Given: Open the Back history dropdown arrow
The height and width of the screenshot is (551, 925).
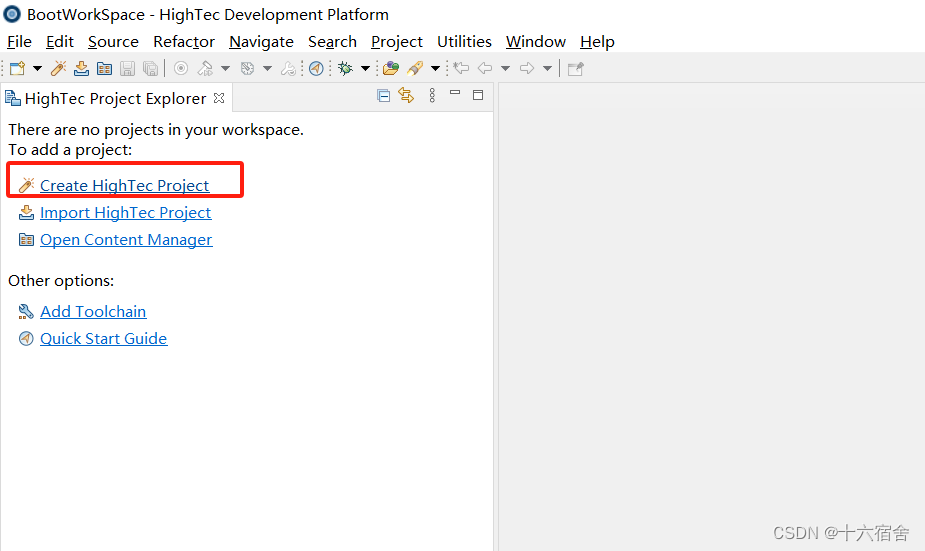Looking at the screenshot, I should 505,68.
